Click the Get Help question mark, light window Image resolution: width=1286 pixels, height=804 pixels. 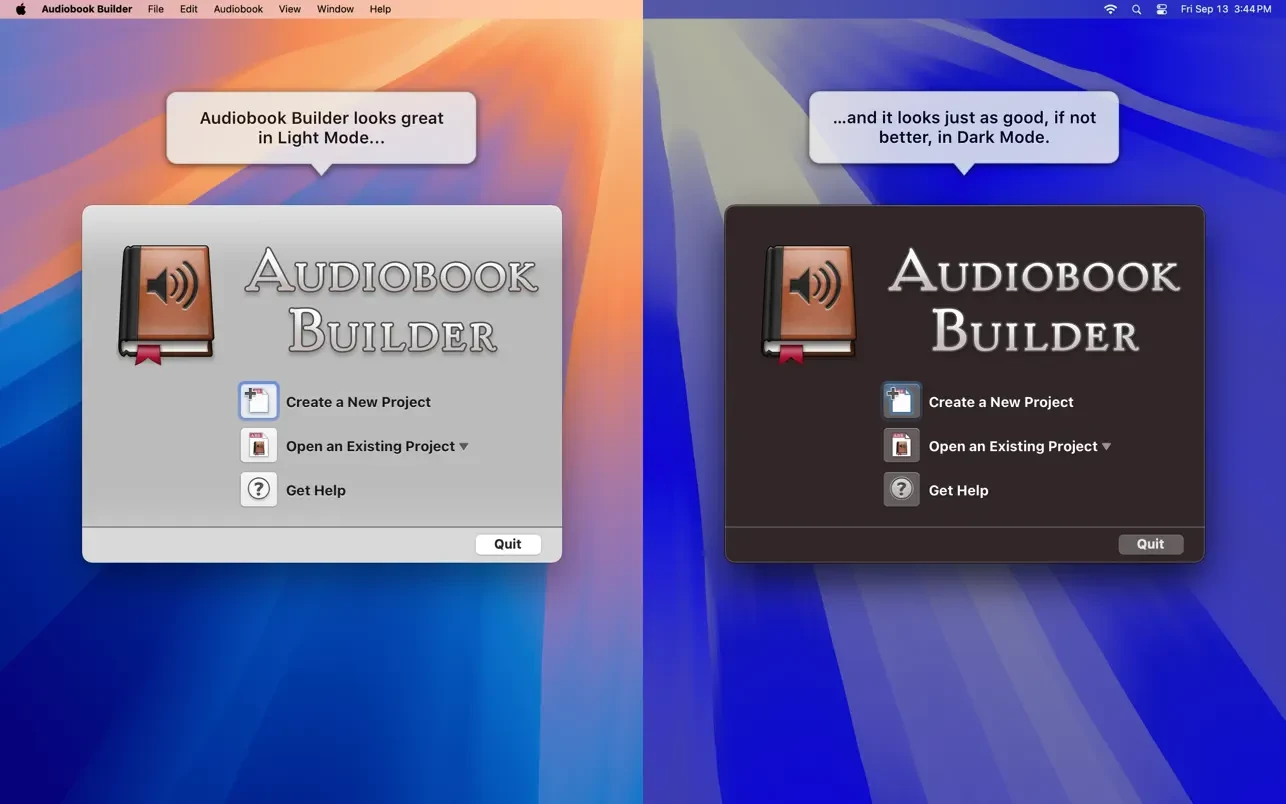pos(259,490)
